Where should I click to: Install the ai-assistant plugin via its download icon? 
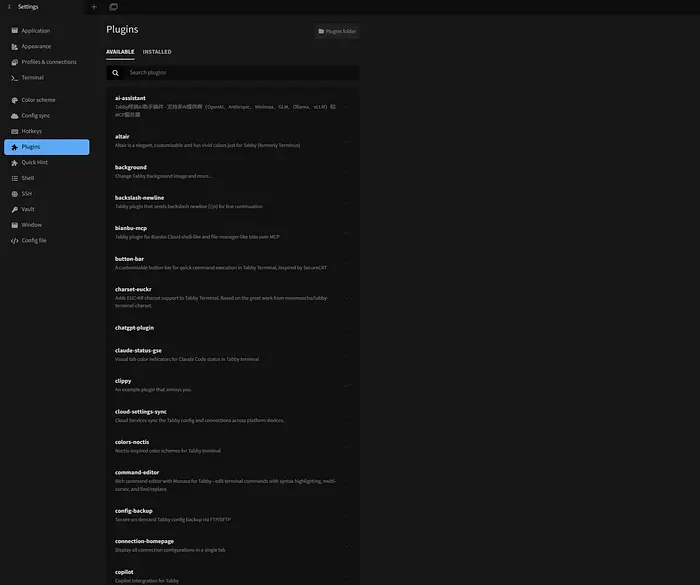click(x=346, y=106)
